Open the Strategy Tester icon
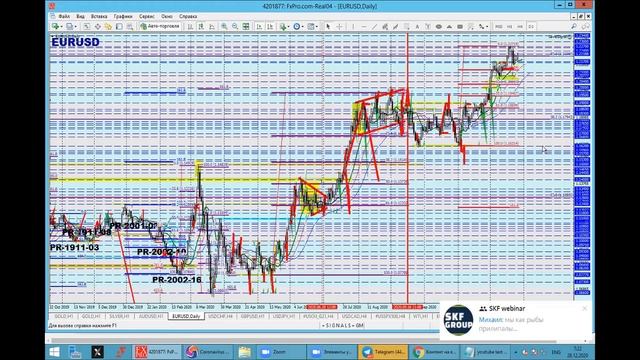The width and height of the screenshot is (640, 360). coord(129,27)
